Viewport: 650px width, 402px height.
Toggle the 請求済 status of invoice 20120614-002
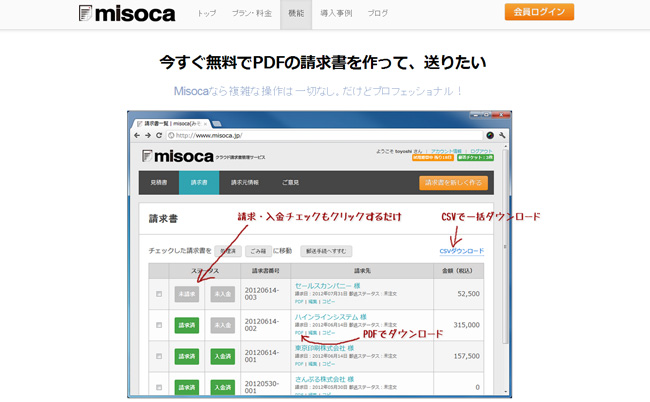click(x=187, y=325)
